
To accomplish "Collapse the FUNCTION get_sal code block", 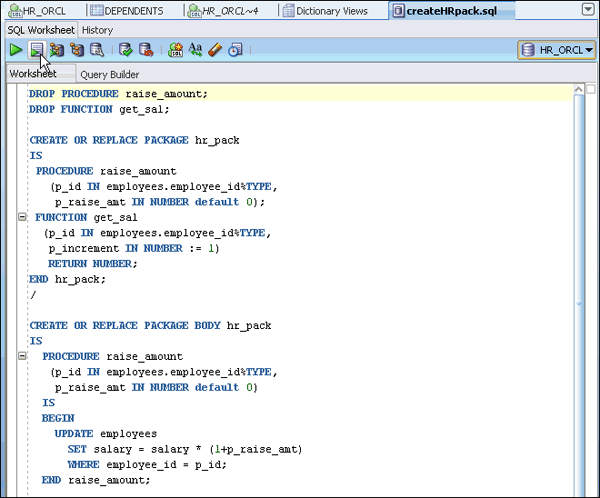I will point(23,217).
